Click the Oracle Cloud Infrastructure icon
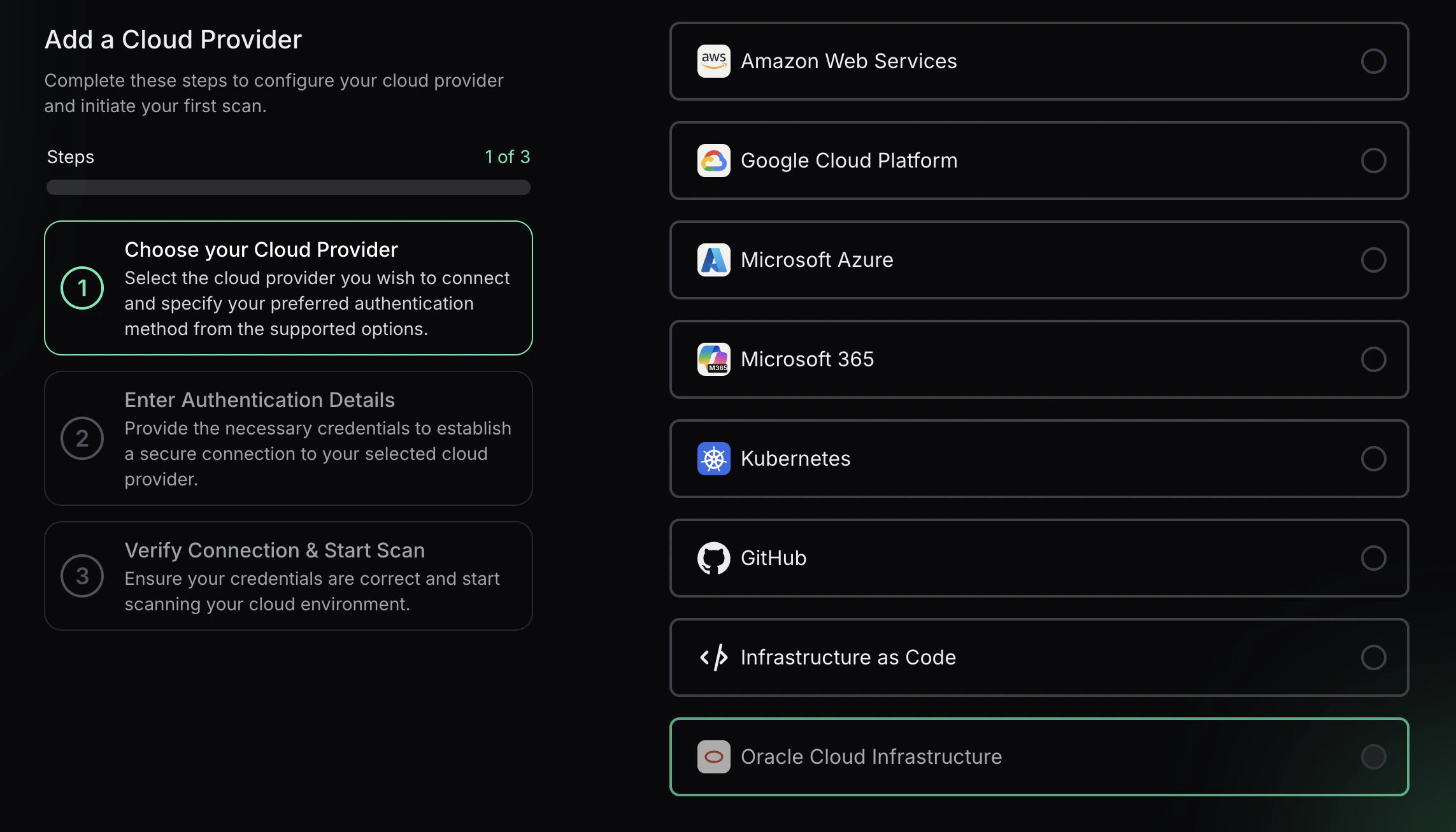This screenshot has height=832, width=1456. pyautogui.click(x=713, y=757)
